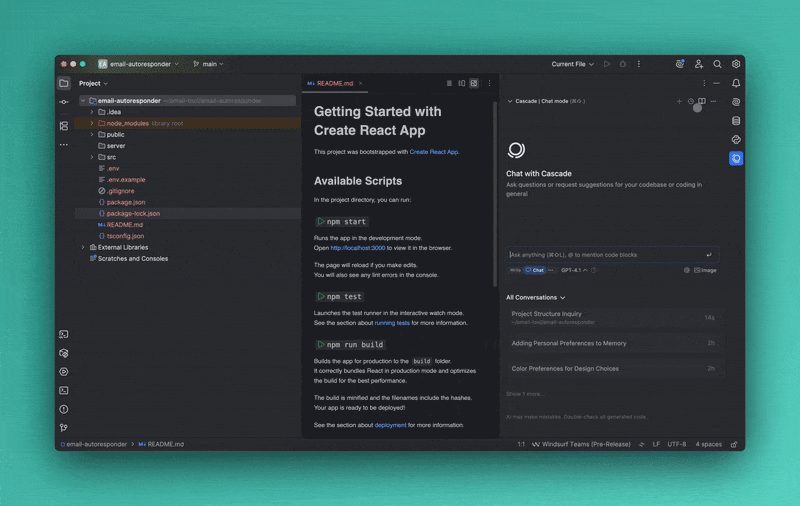Expand the src folder
The width and height of the screenshot is (800, 506).
click(x=92, y=157)
